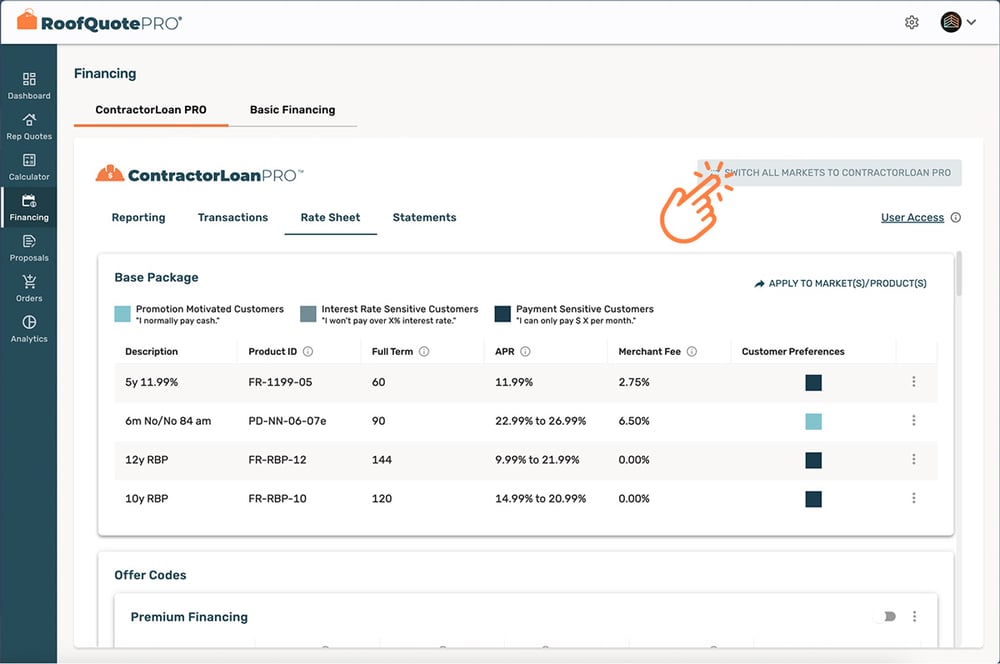Open the Calculator sidebar item
The height and width of the screenshot is (664, 1000).
[x=29, y=167]
